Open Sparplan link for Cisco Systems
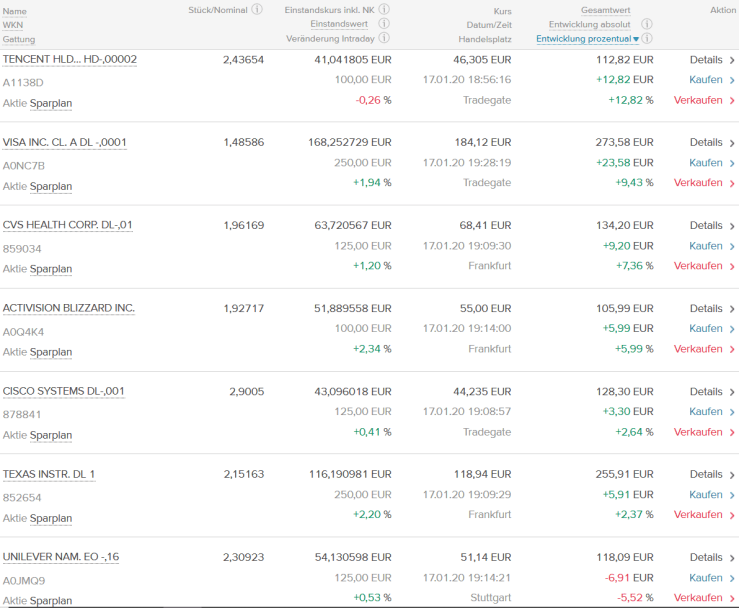 (51, 435)
